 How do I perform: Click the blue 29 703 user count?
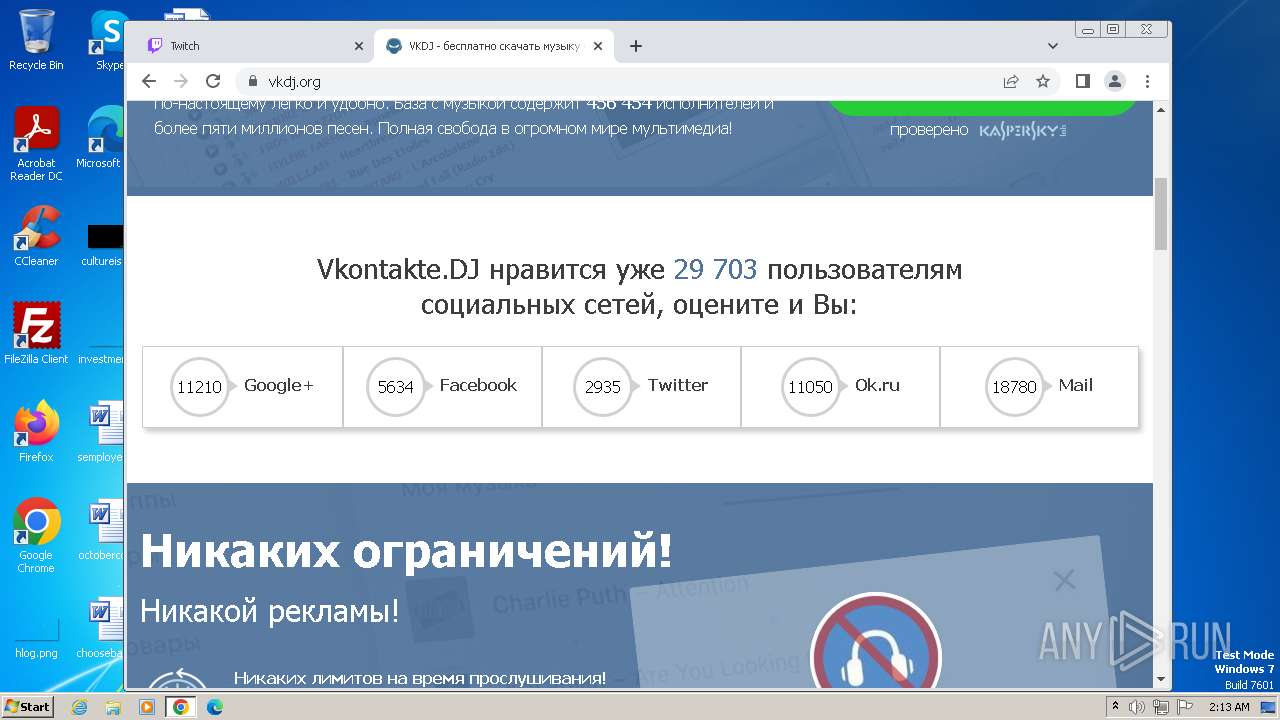pos(715,269)
